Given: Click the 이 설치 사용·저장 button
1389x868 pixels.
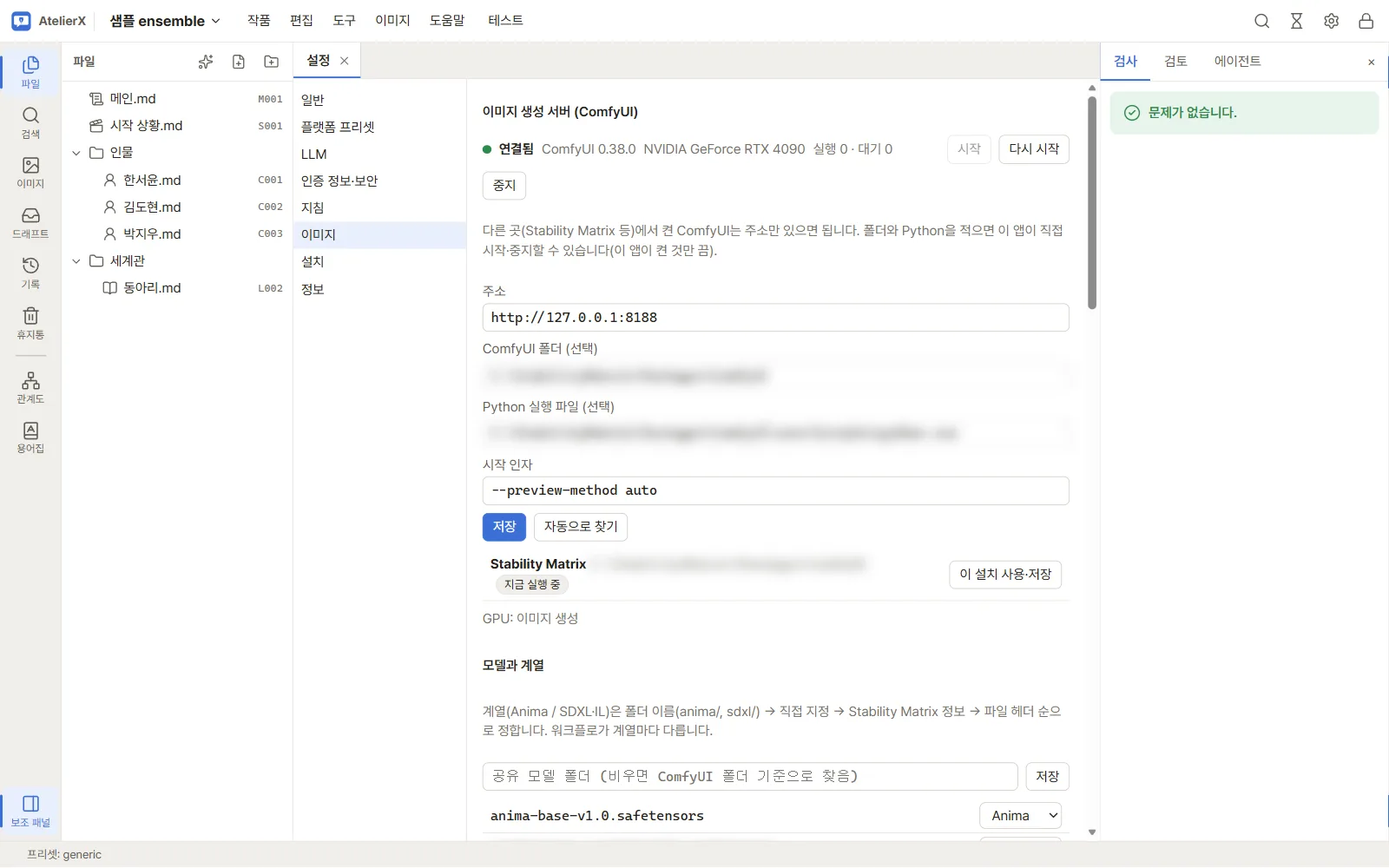Looking at the screenshot, I should point(1005,575).
